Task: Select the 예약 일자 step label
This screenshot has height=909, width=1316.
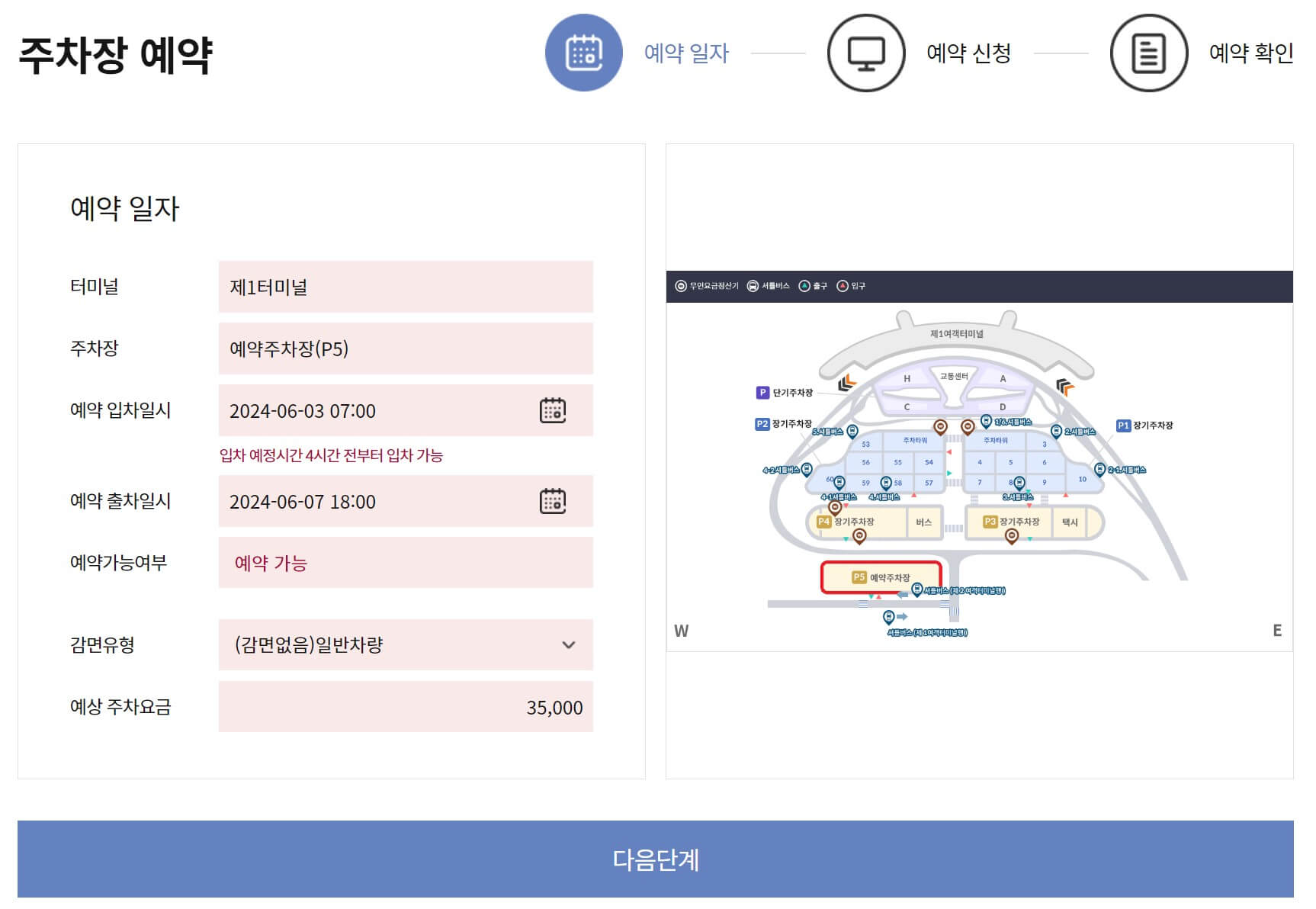Action: coord(686,53)
